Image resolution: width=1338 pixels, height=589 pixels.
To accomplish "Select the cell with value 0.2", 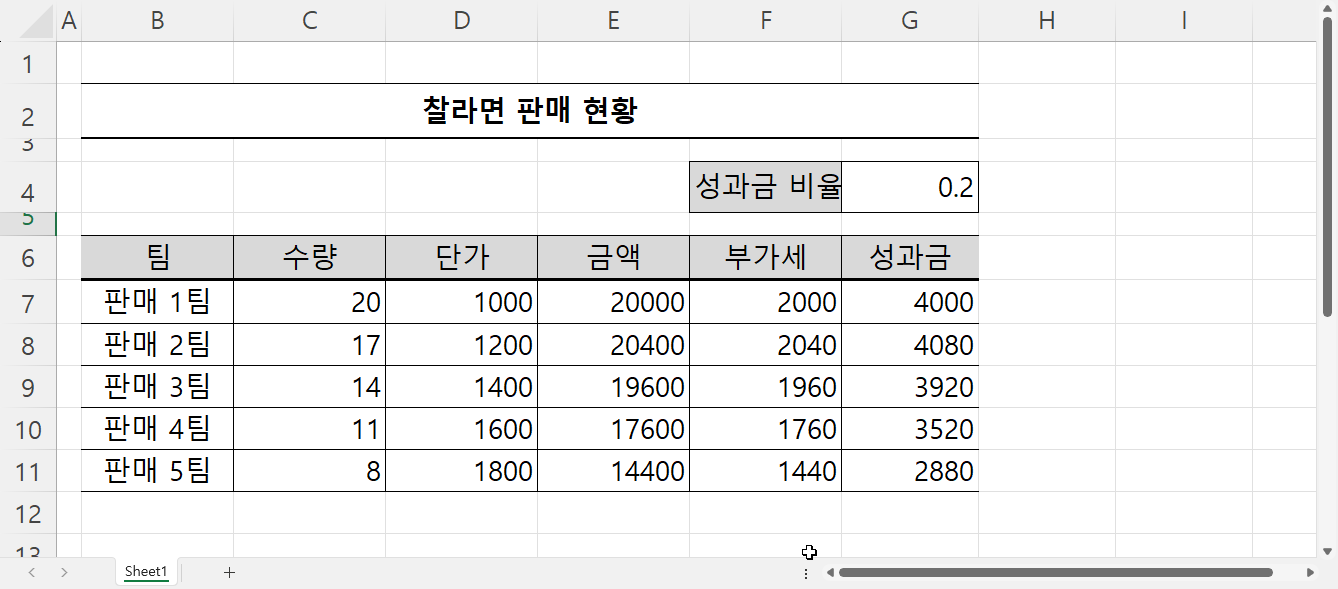I will pos(910,187).
